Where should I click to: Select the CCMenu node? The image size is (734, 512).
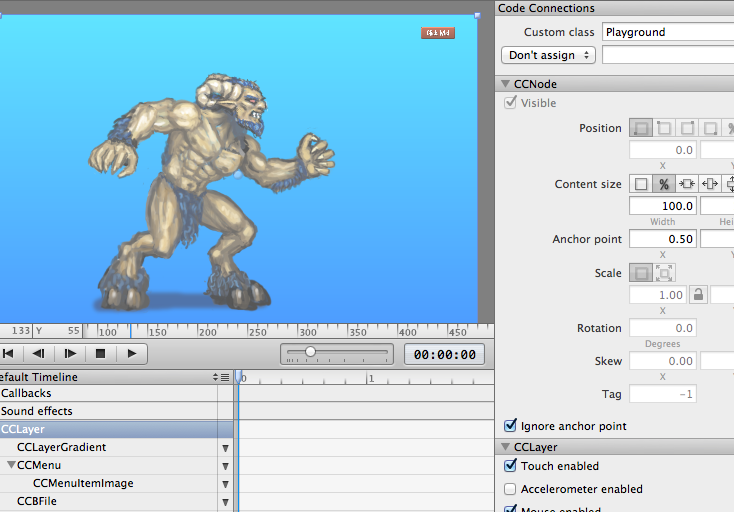coord(39,465)
